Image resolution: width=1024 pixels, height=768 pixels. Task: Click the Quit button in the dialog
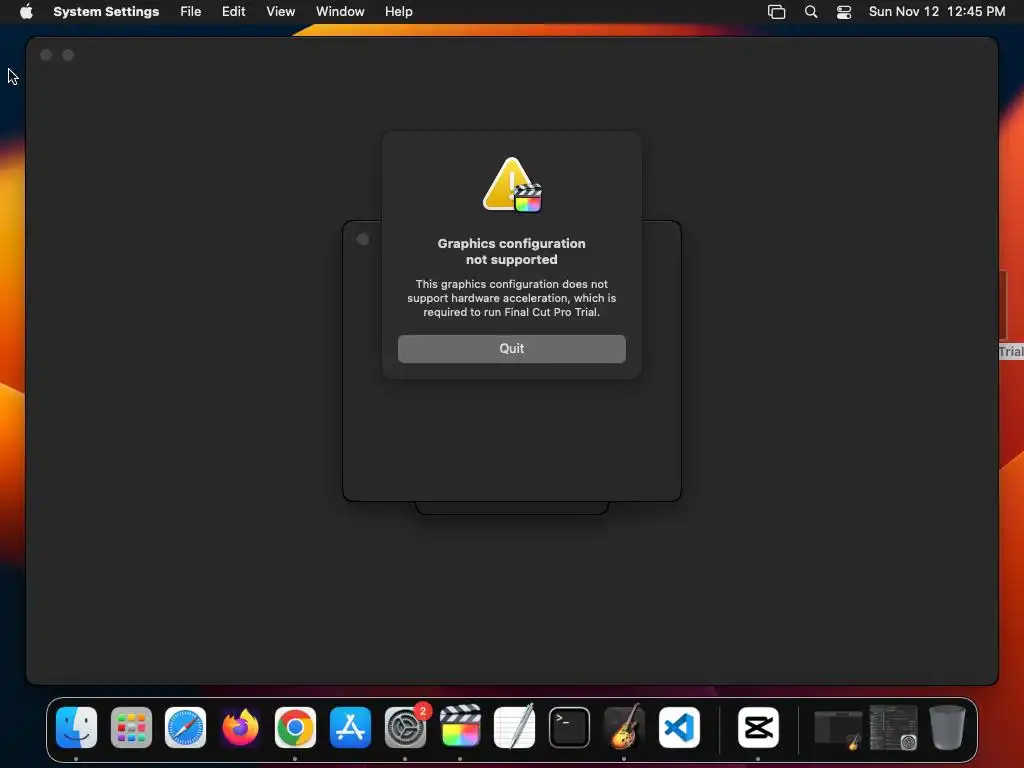[511, 349]
